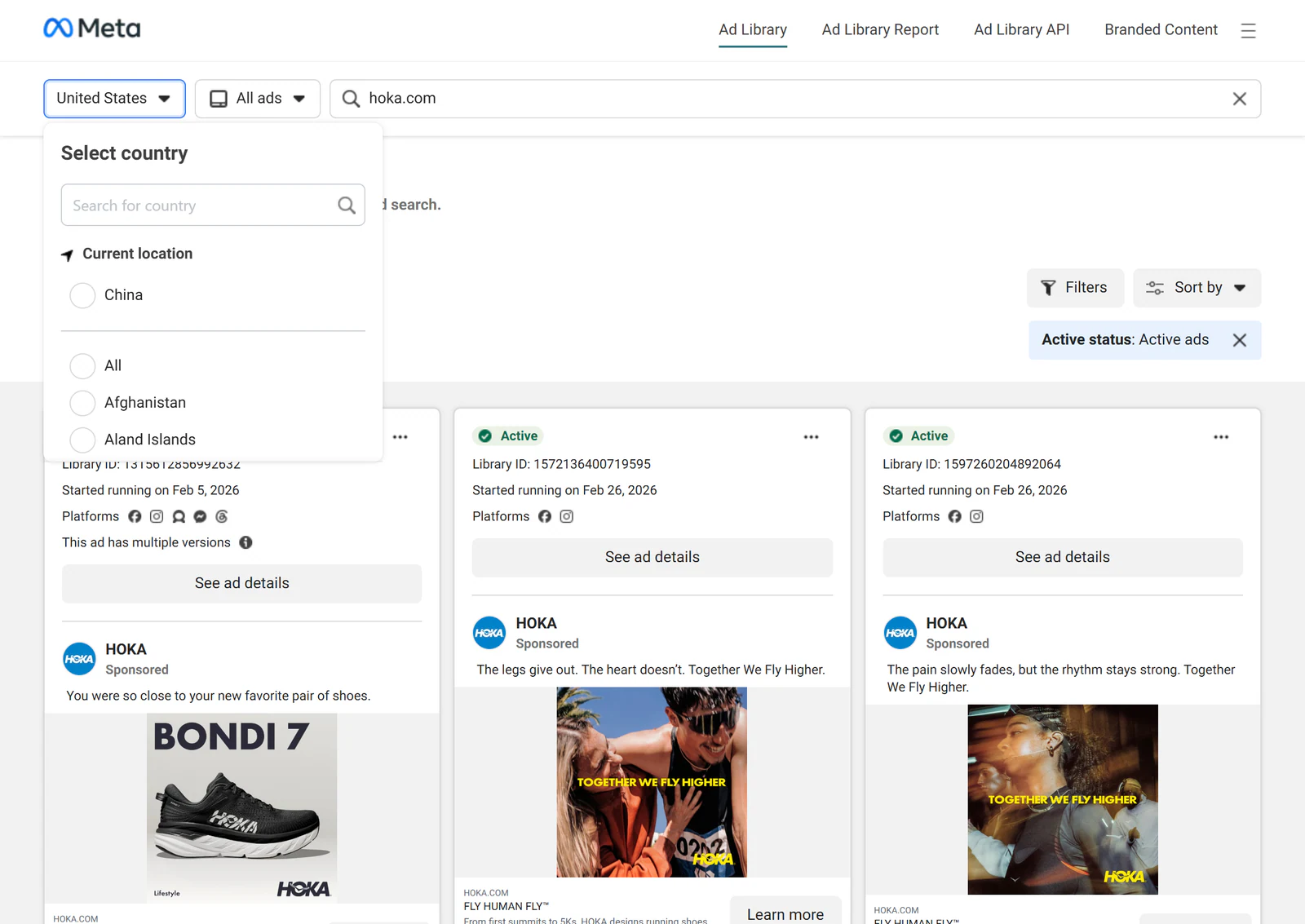Go to Ad Library API tab

(x=1021, y=29)
